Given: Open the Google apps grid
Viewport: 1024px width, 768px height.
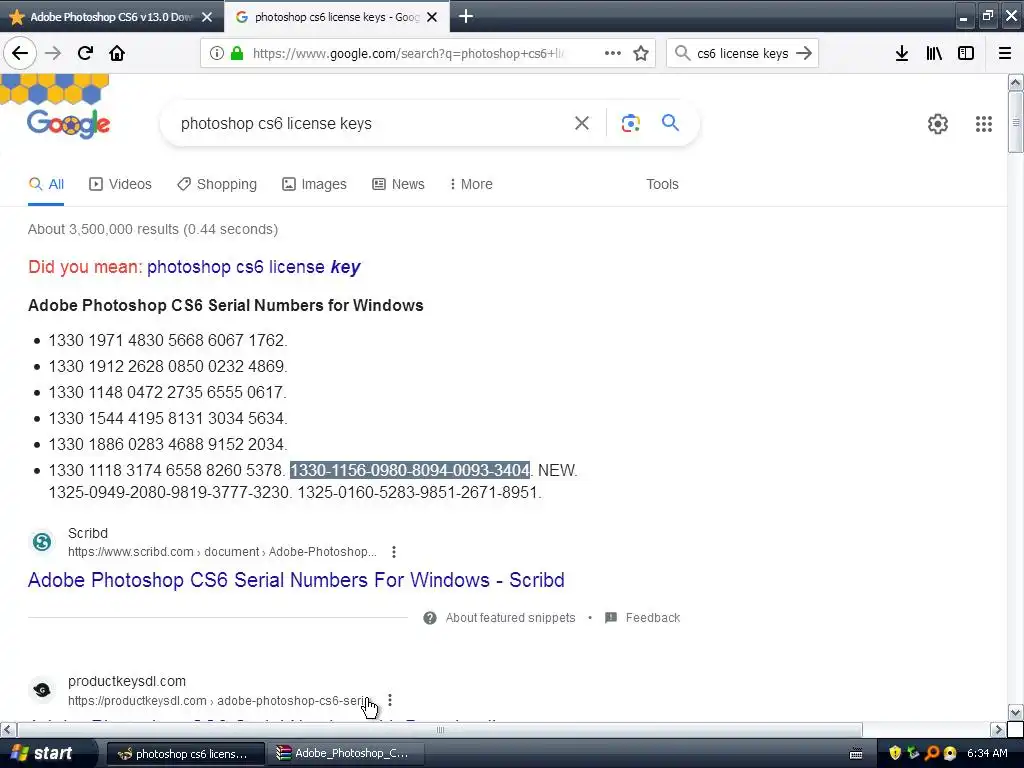Looking at the screenshot, I should [984, 123].
